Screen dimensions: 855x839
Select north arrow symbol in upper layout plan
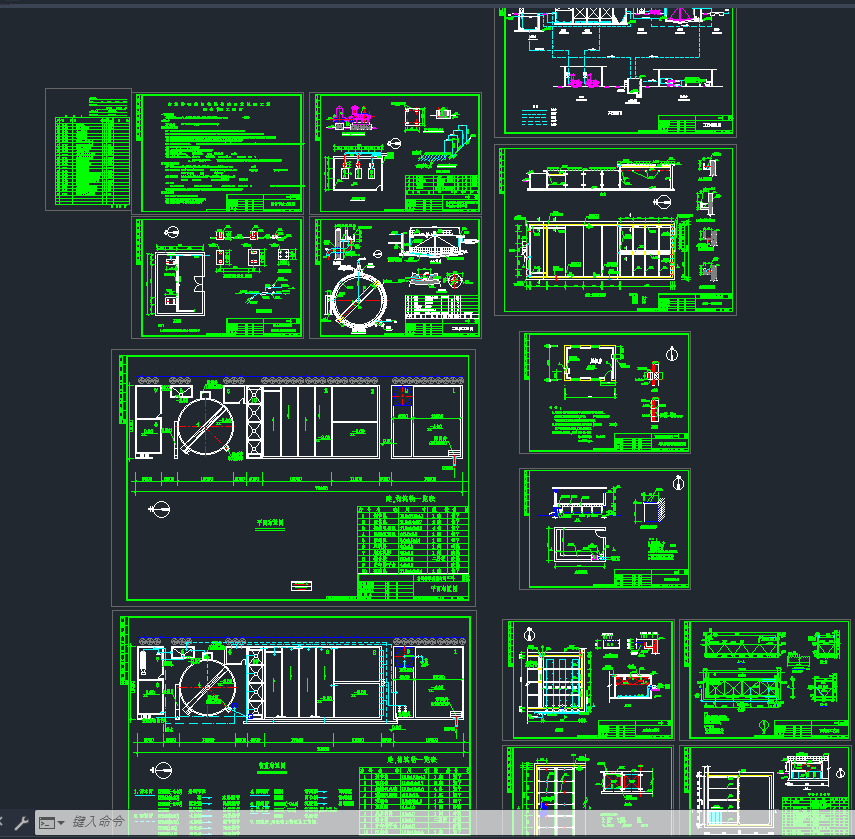tap(159, 510)
